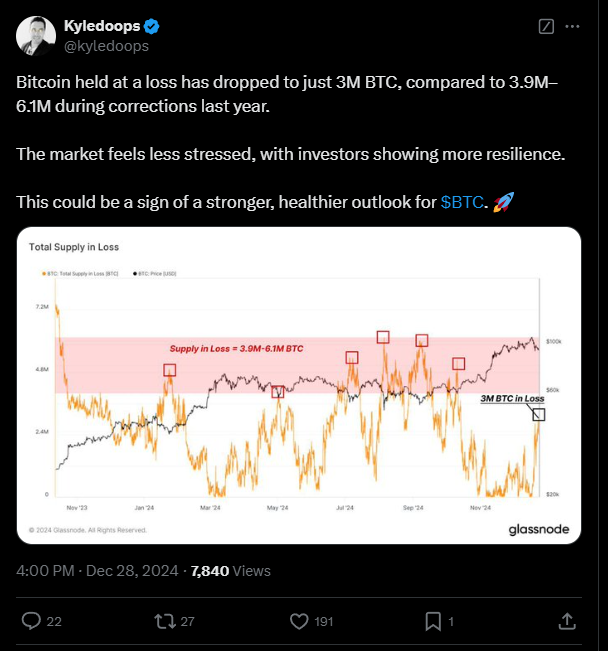Open the 4:00 PM Dec 28, 2024 timestamp

(97, 571)
